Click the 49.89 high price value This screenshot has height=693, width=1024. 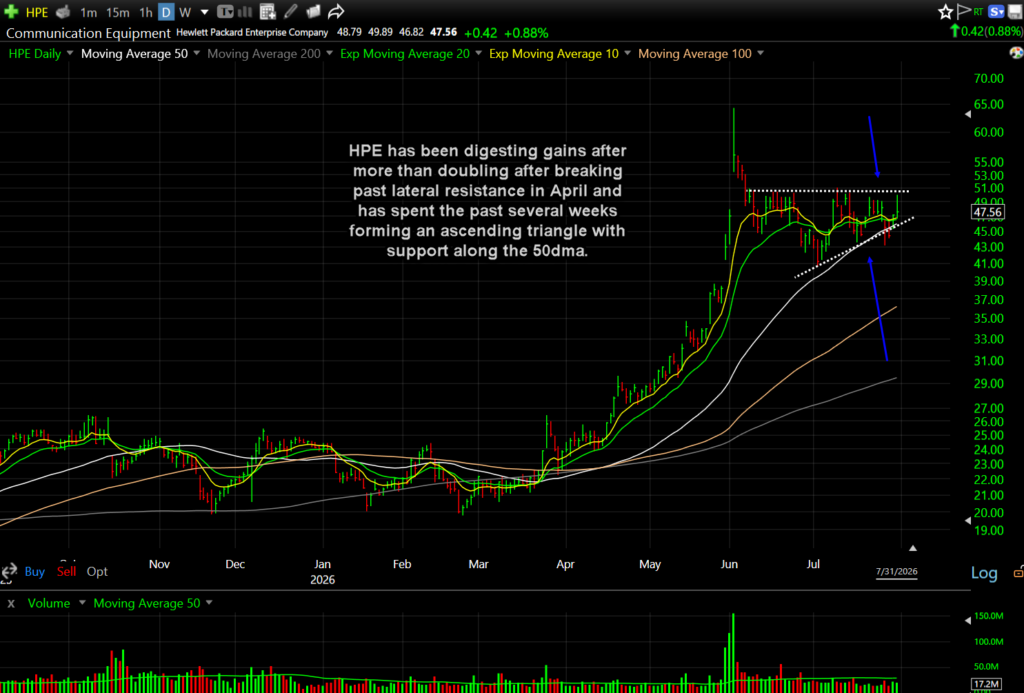click(380, 33)
